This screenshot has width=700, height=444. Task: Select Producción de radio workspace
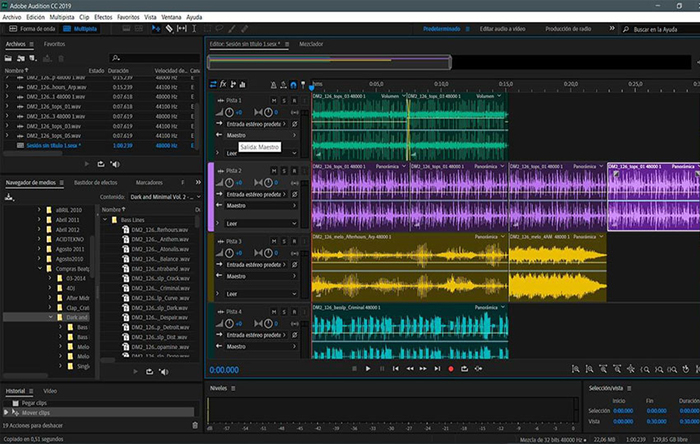point(568,29)
